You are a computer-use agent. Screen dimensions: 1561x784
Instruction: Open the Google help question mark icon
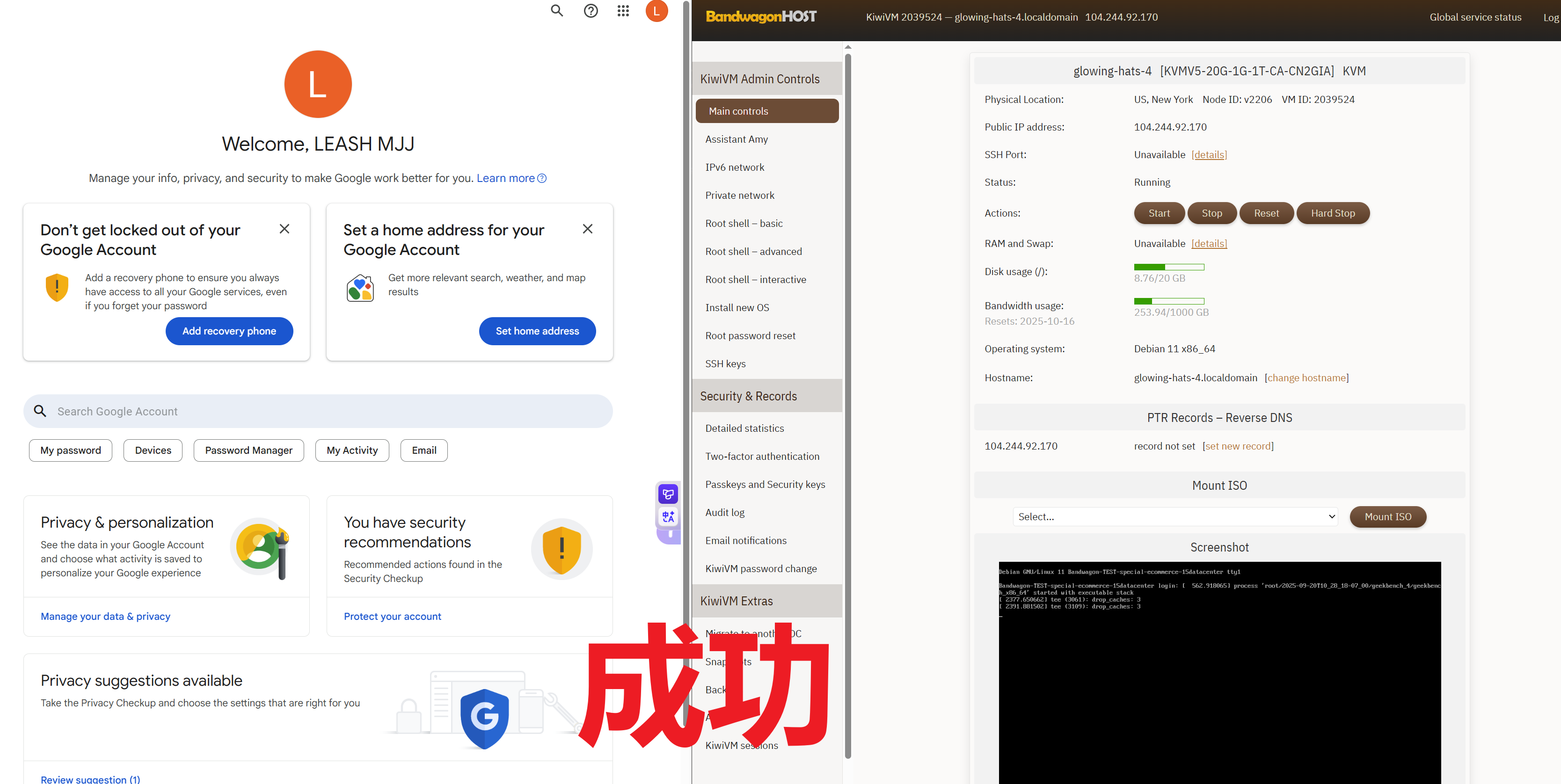590,10
